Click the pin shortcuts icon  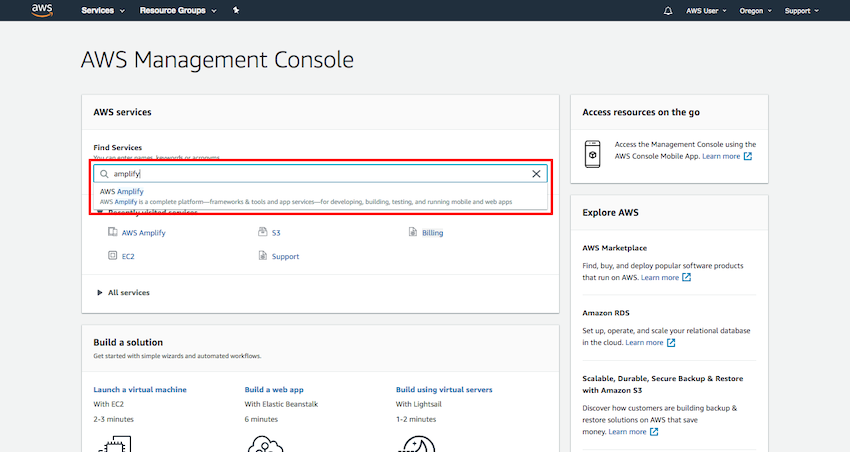point(235,10)
